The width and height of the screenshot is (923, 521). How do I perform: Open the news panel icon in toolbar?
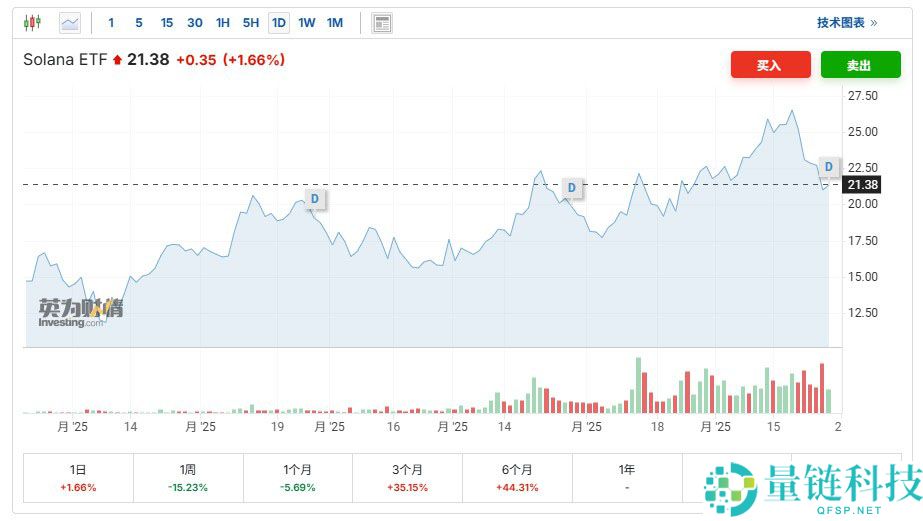pyautogui.click(x=381, y=23)
